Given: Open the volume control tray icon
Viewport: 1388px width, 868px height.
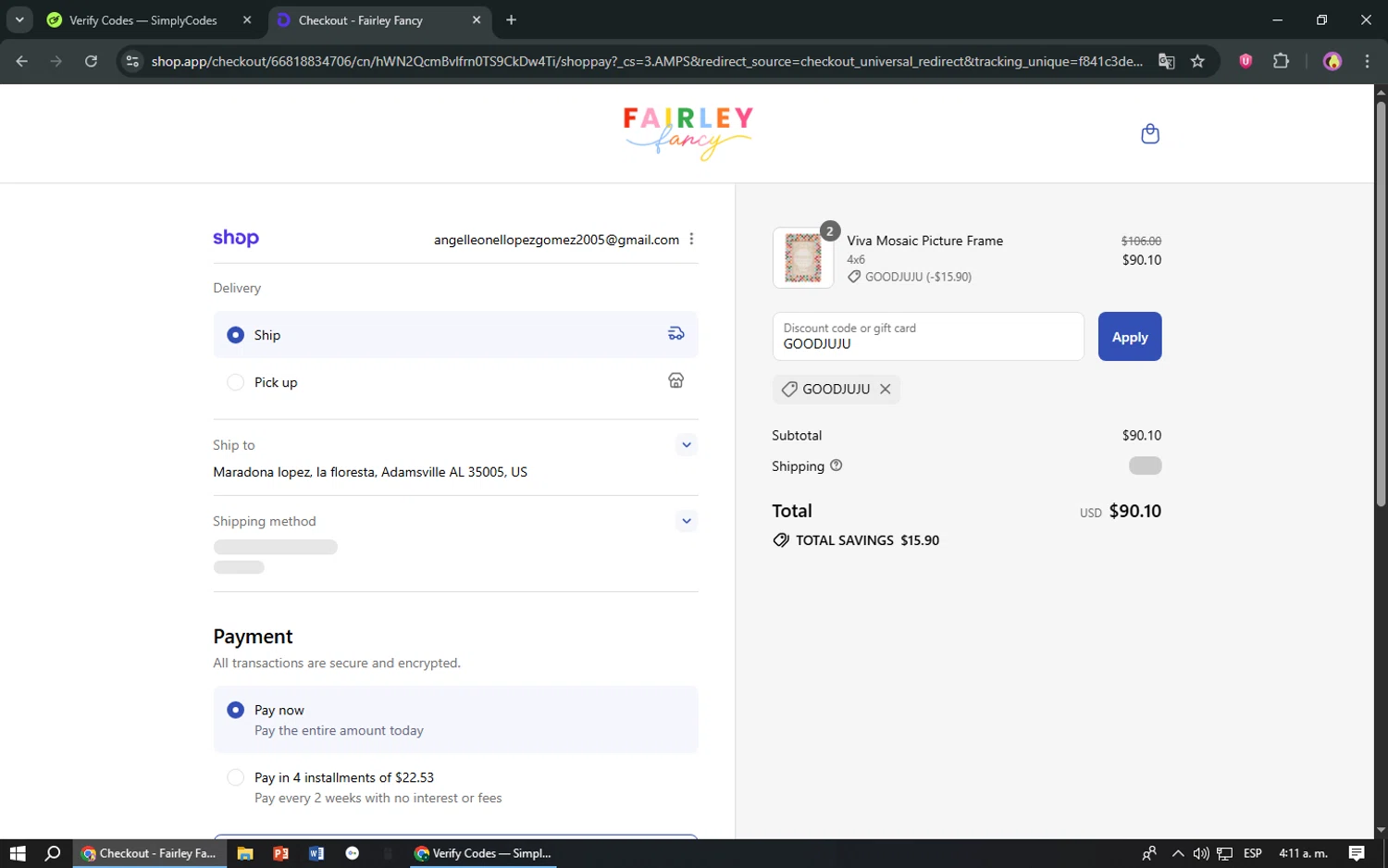Looking at the screenshot, I should pos(1201,853).
